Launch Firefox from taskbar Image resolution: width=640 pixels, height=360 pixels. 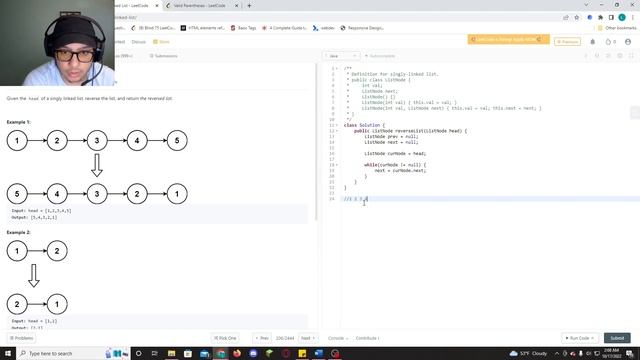[237, 353]
